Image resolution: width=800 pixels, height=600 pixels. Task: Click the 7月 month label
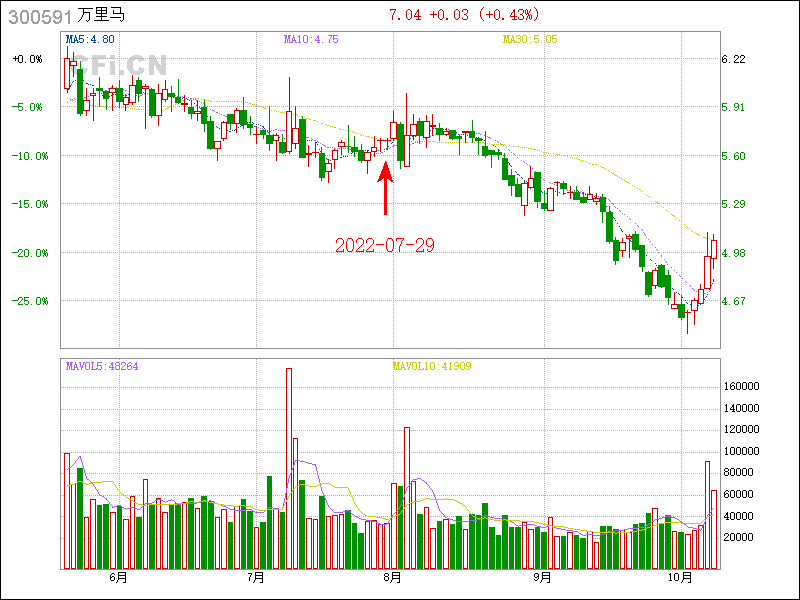pyautogui.click(x=255, y=577)
